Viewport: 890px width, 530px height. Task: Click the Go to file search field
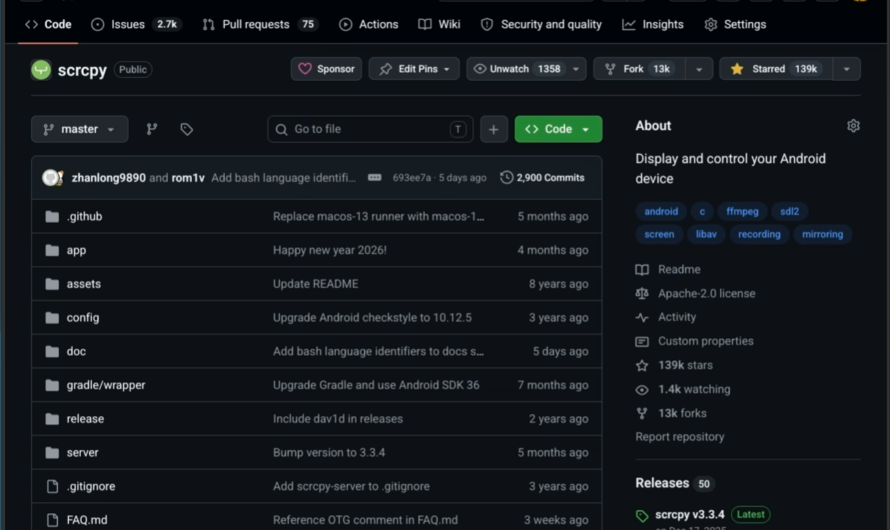pyautogui.click(x=370, y=129)
